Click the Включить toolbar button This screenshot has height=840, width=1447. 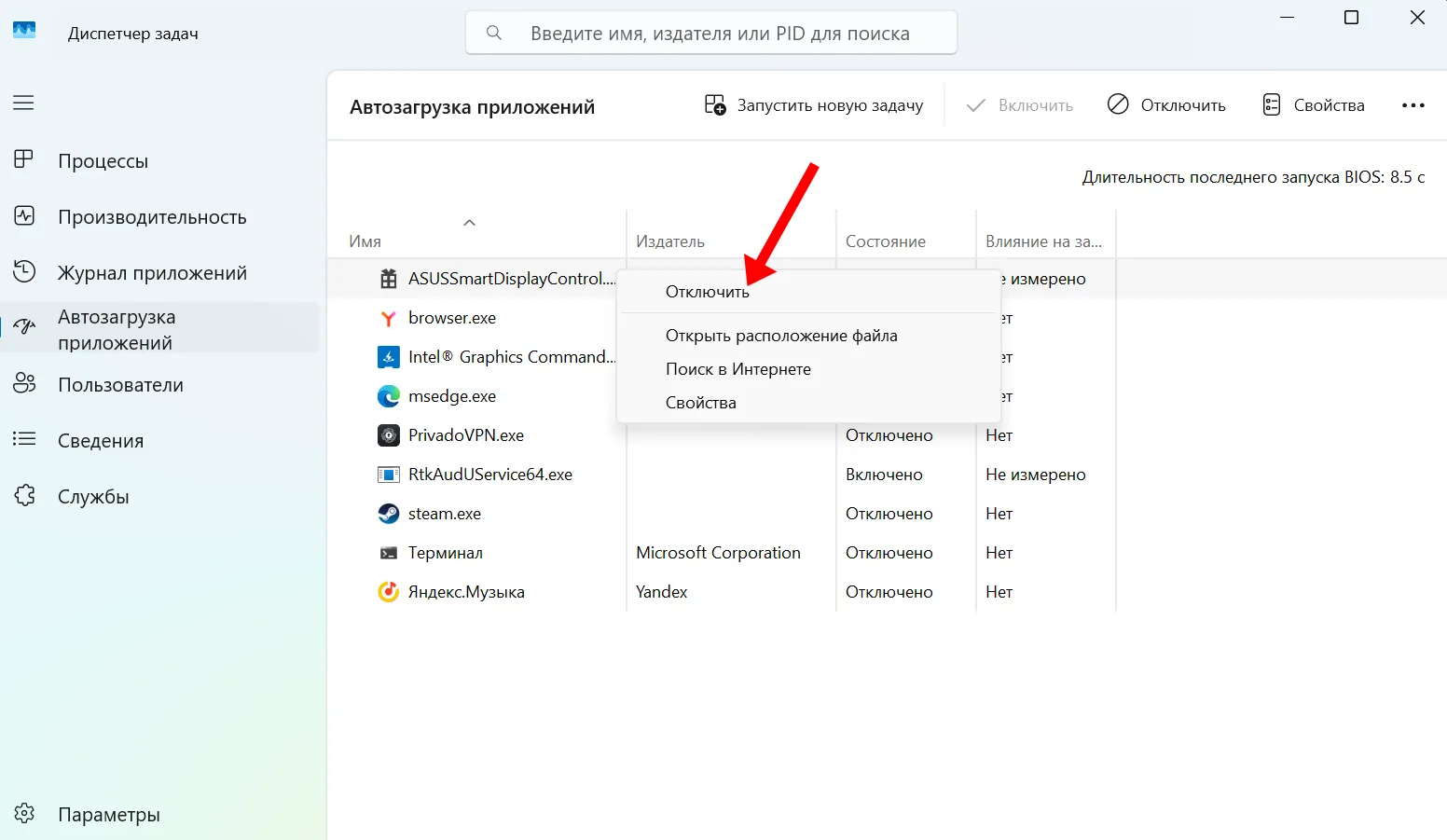point(1020,105)
